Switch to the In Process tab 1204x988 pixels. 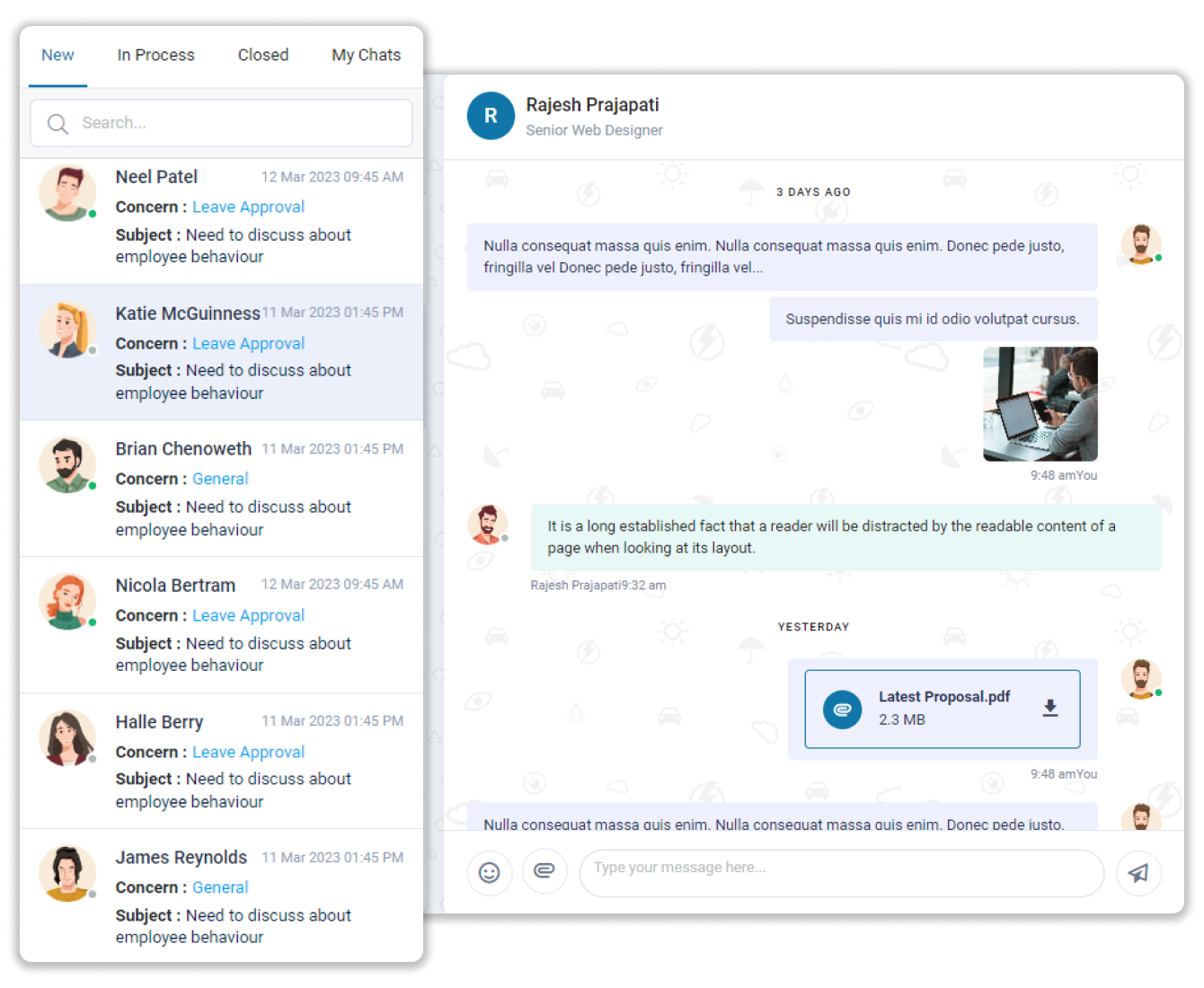(x=155, y=55)
